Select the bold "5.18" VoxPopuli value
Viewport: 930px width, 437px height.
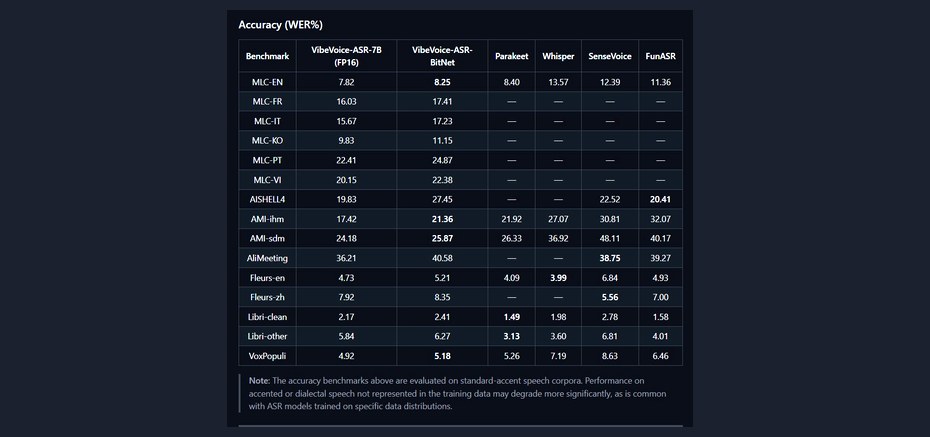(x=442, y=356)
